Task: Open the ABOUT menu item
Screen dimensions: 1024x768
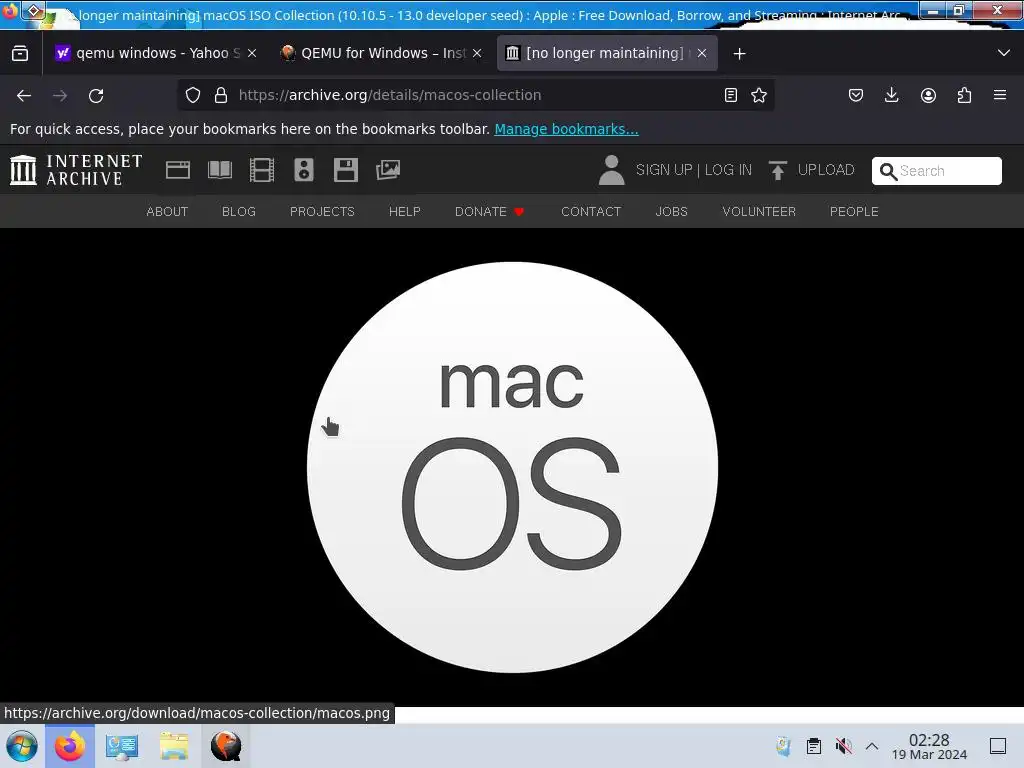Action: (x=167, y=212)
